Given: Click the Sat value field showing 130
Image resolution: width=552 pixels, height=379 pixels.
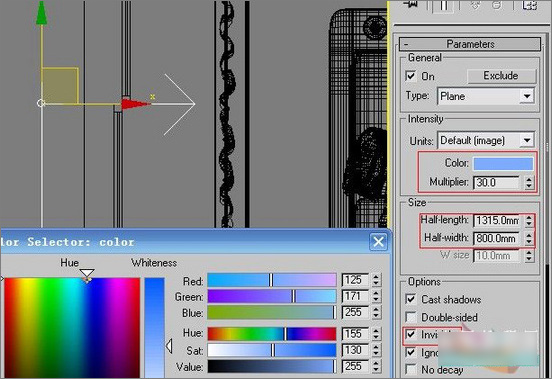Looking at the screenshot, I should click(355, 350).
